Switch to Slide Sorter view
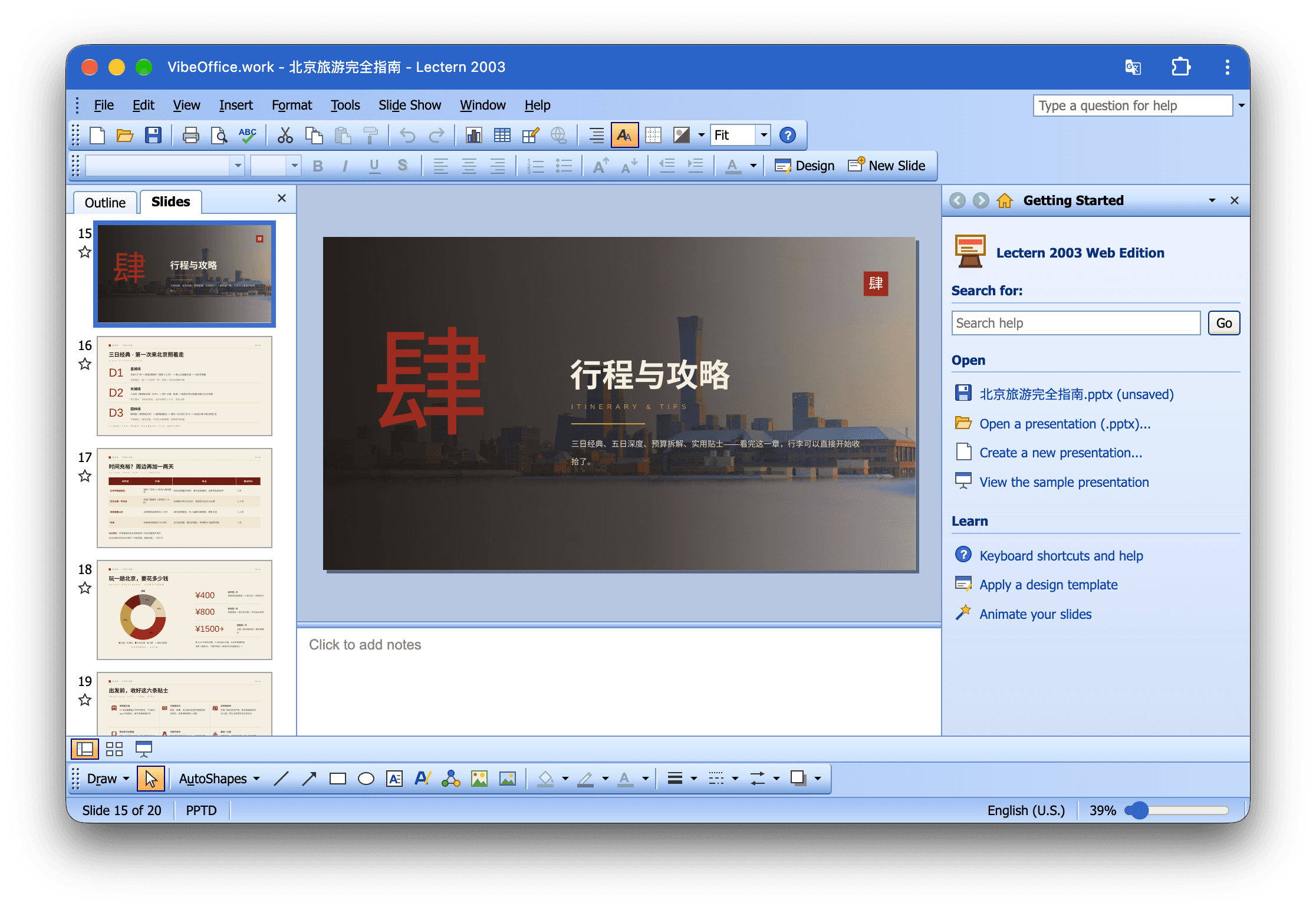 (x=114, y=749)
